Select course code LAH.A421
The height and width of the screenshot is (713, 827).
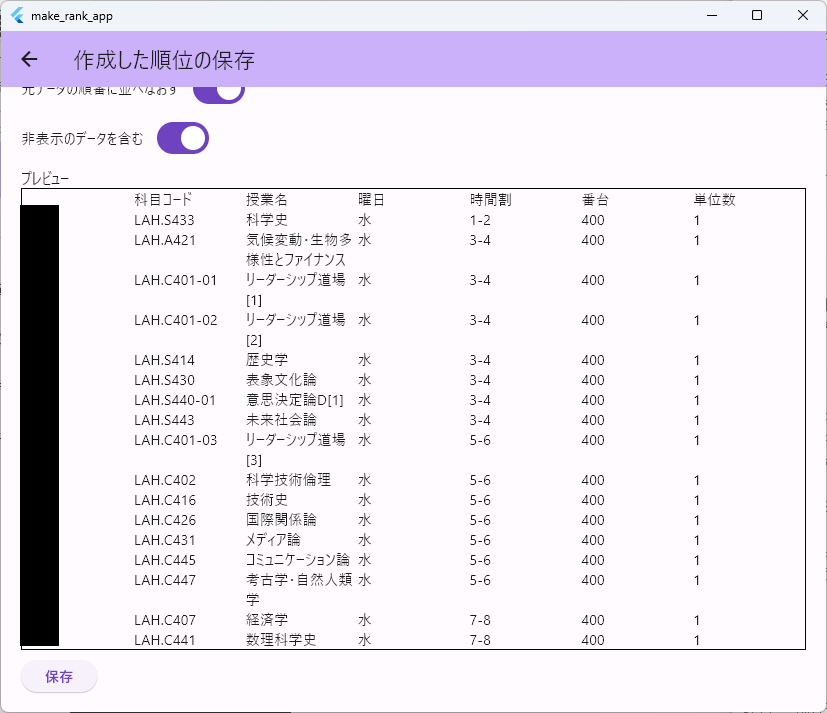pyautogui.click(x=164, y=240)
